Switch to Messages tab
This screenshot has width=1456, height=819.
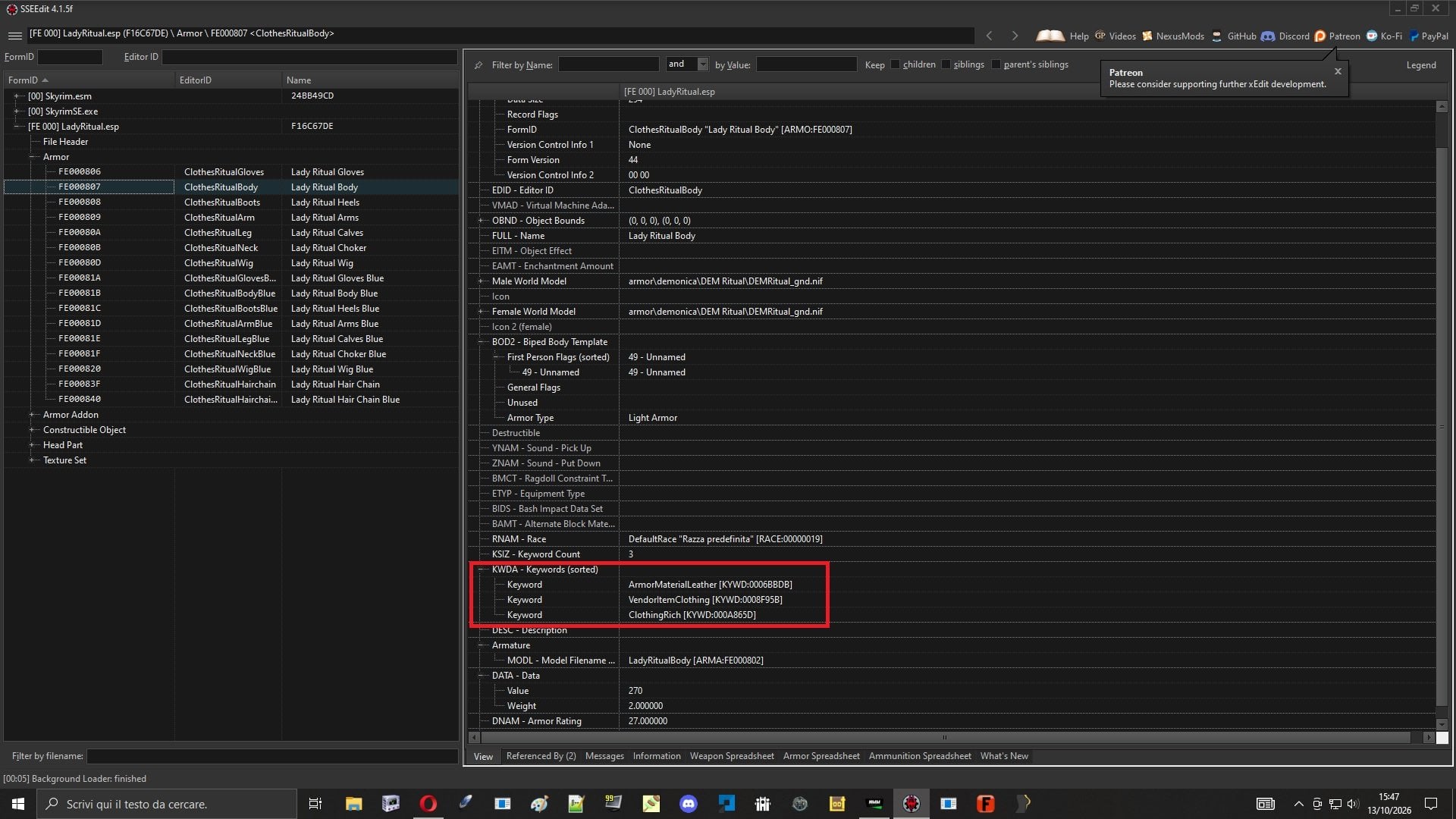pos(604,756)
